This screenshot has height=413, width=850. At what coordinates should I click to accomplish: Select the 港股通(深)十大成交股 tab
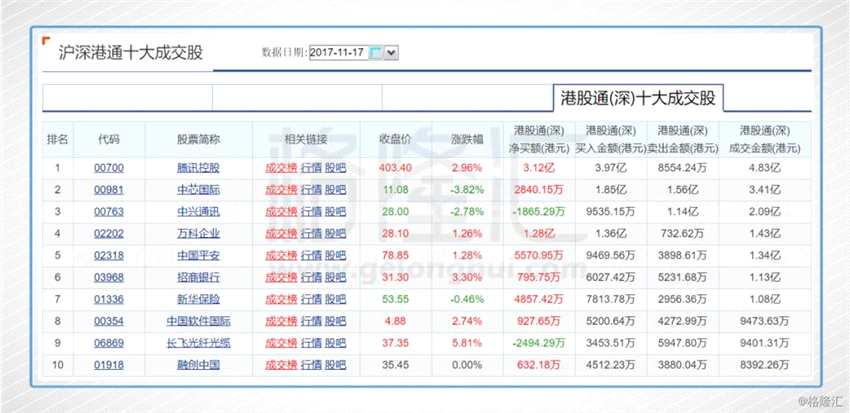tap(638, 98)
